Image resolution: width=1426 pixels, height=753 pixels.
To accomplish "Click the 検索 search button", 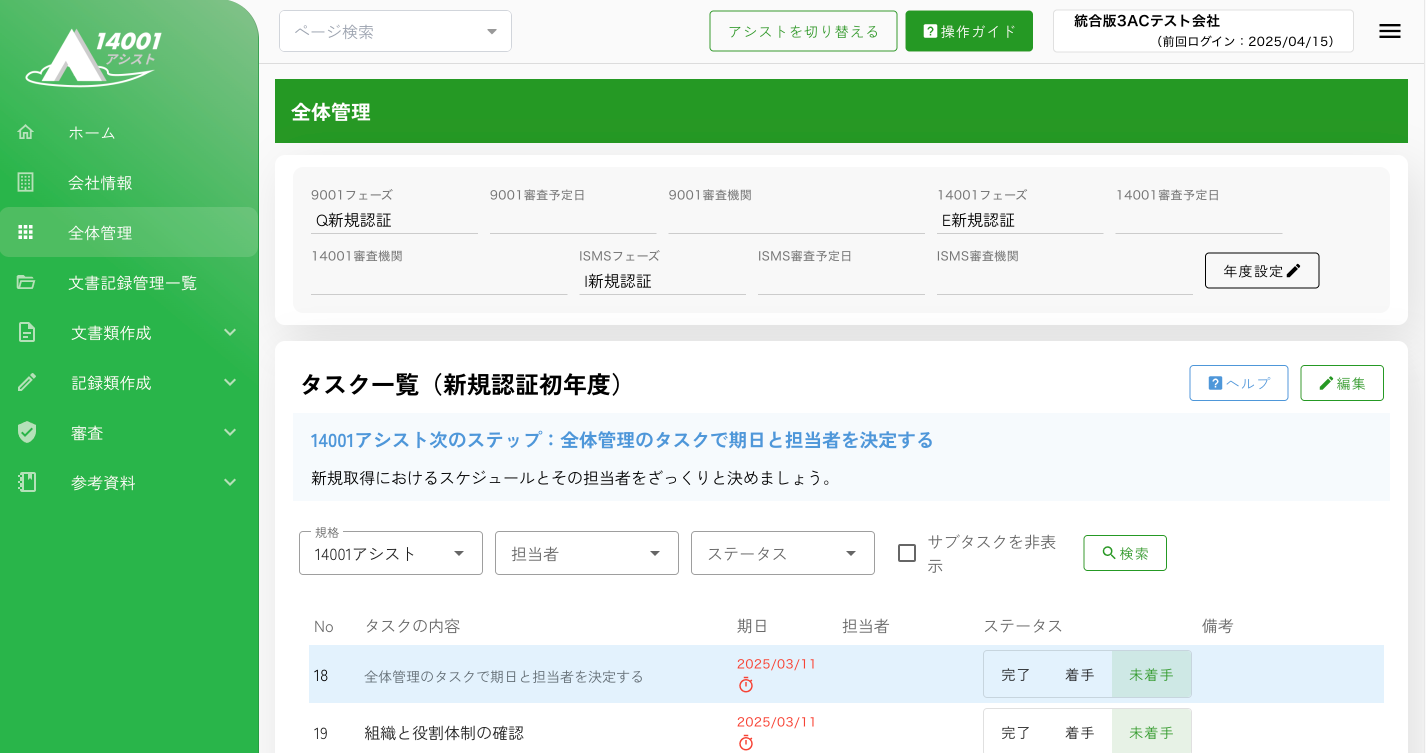I will (1124, 553).
